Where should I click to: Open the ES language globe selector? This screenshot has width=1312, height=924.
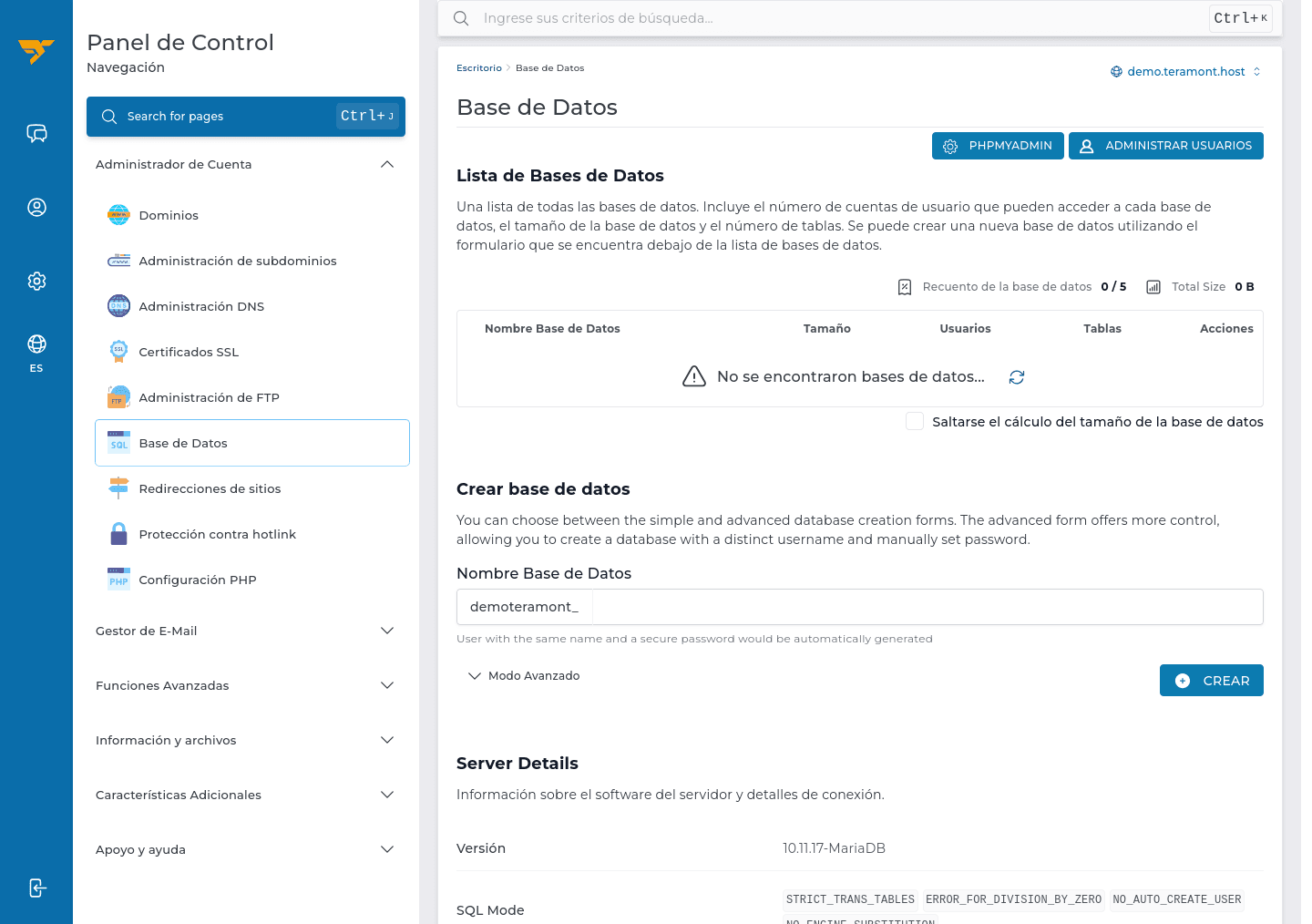point(36,353)
